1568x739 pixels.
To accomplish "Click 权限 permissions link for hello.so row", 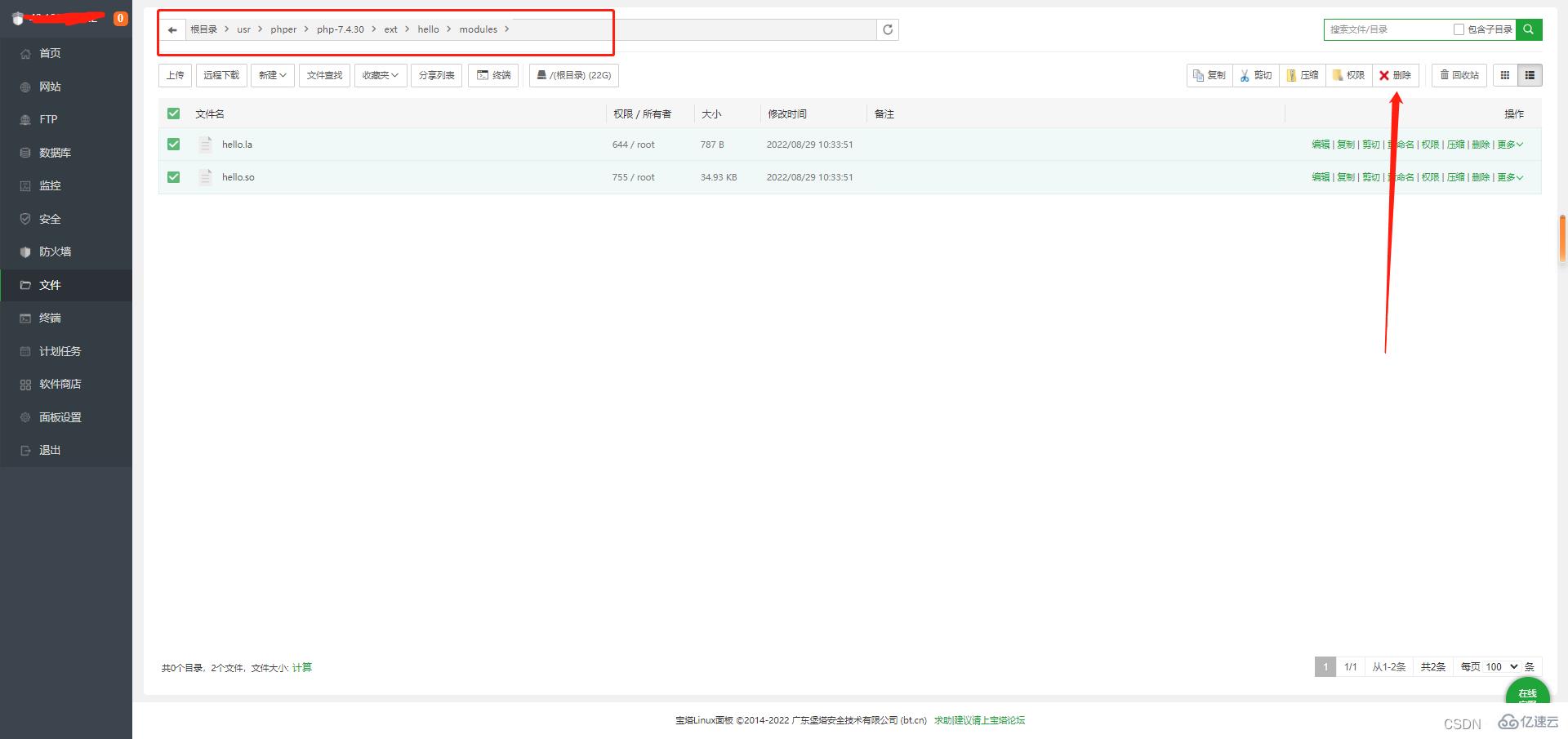I will pos(1430,177).
